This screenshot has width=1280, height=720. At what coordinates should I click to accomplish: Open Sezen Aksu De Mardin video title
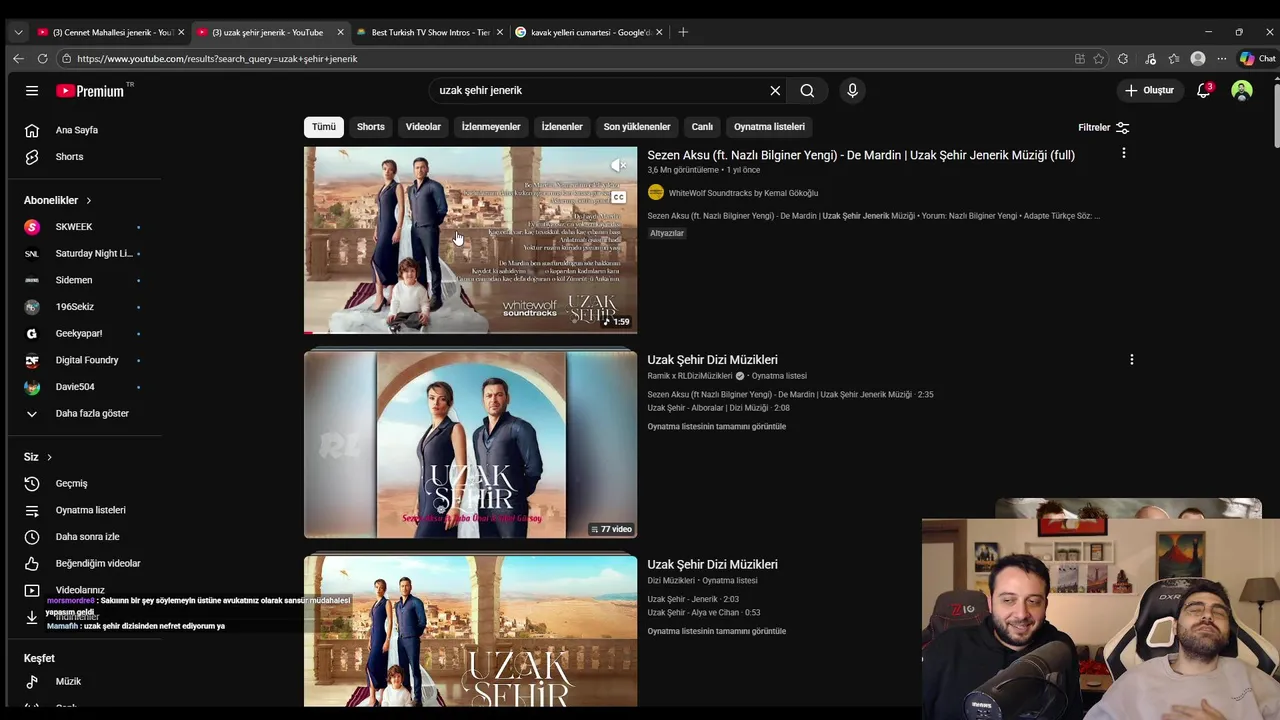pos(861,155)
